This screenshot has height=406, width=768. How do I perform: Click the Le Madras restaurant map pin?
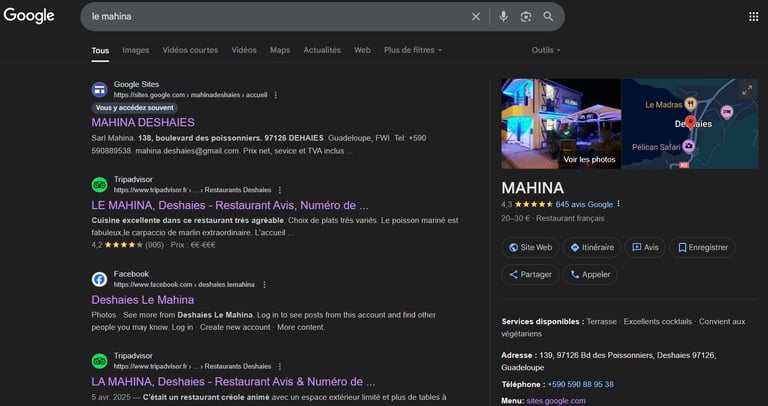[690, 104]
